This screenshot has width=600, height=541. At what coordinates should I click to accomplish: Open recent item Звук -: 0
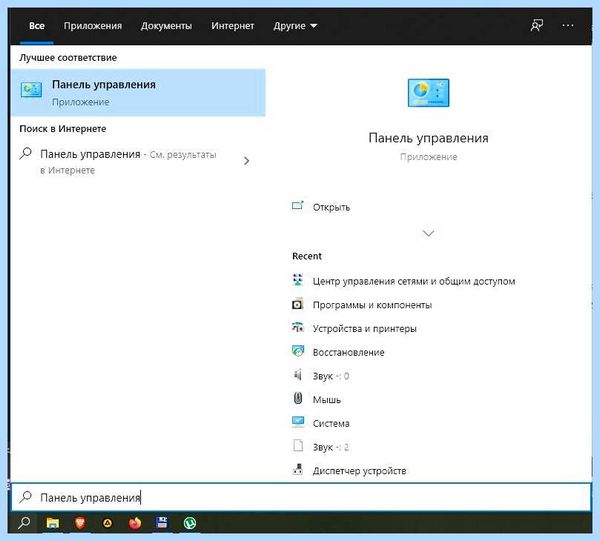(331, 376)
